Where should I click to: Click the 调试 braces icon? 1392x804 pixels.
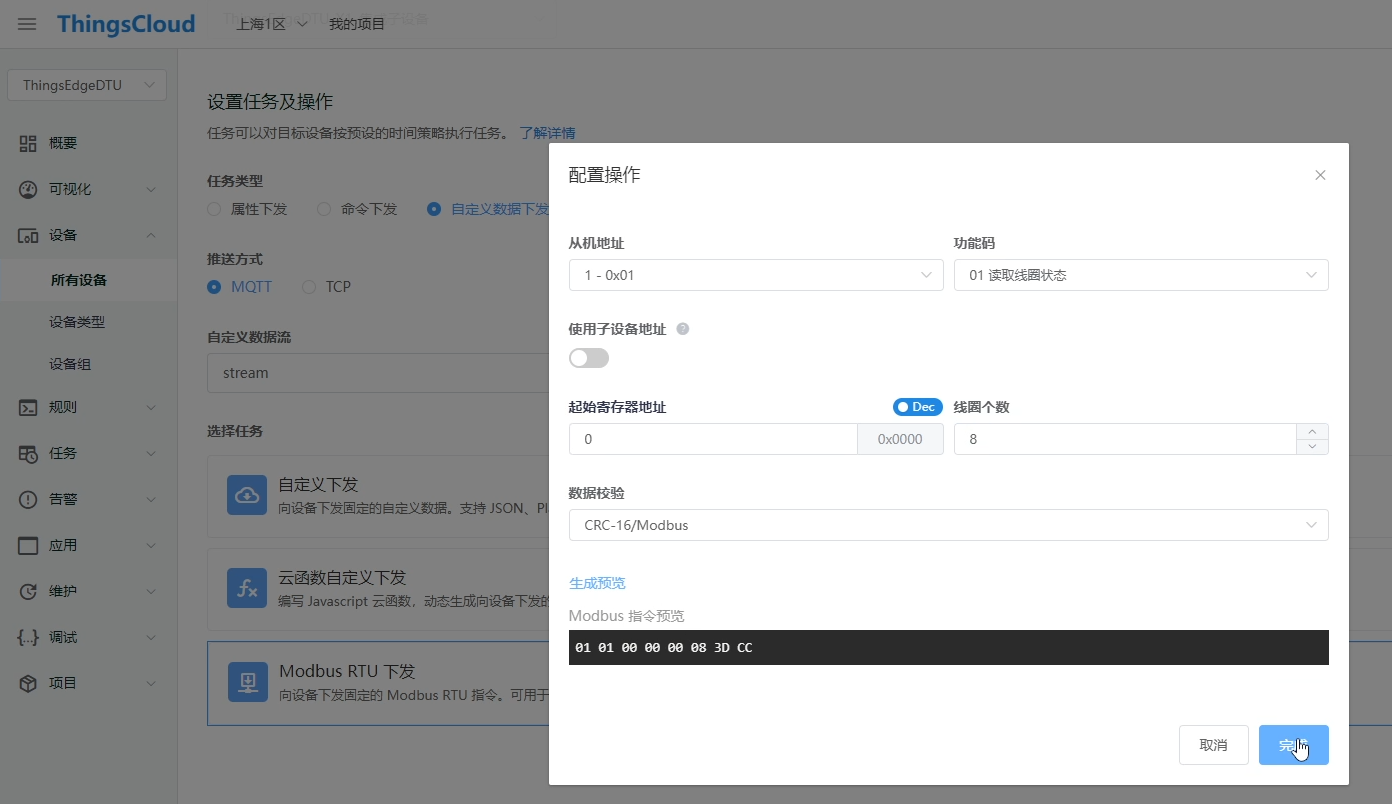(x=28, y=637)
